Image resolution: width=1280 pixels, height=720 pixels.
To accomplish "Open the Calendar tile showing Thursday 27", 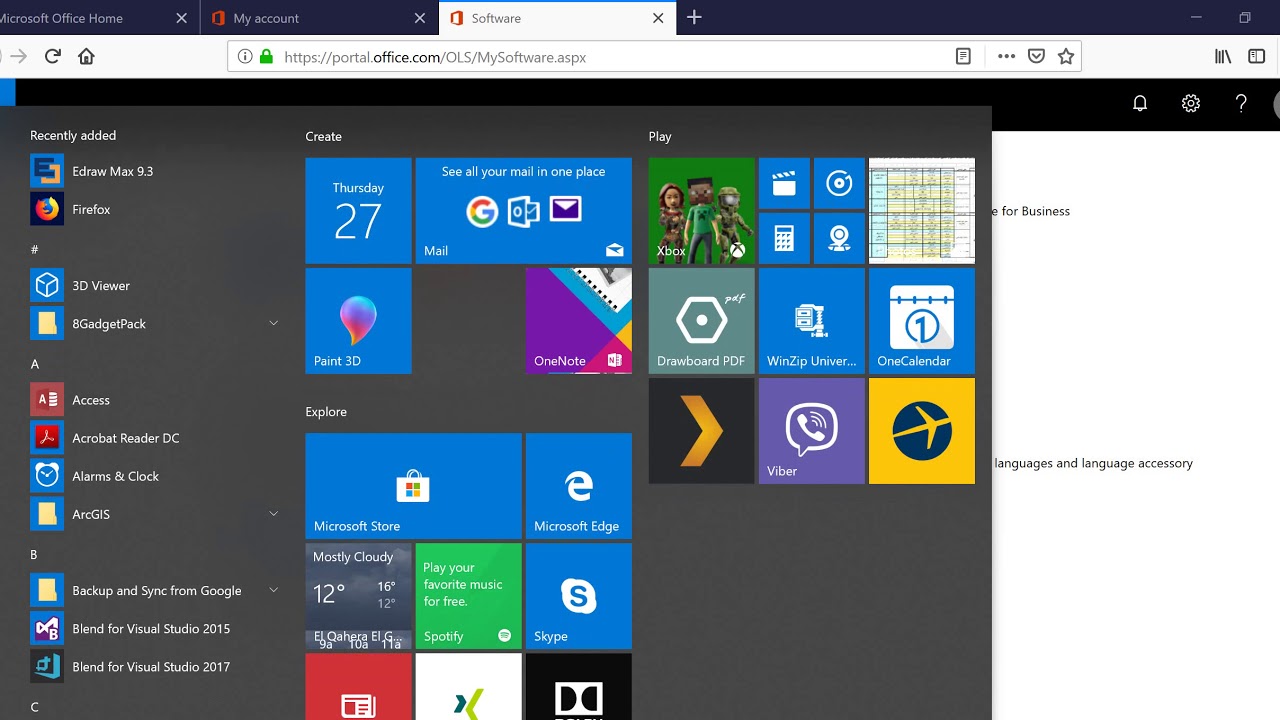I will [x=358, y=211].
